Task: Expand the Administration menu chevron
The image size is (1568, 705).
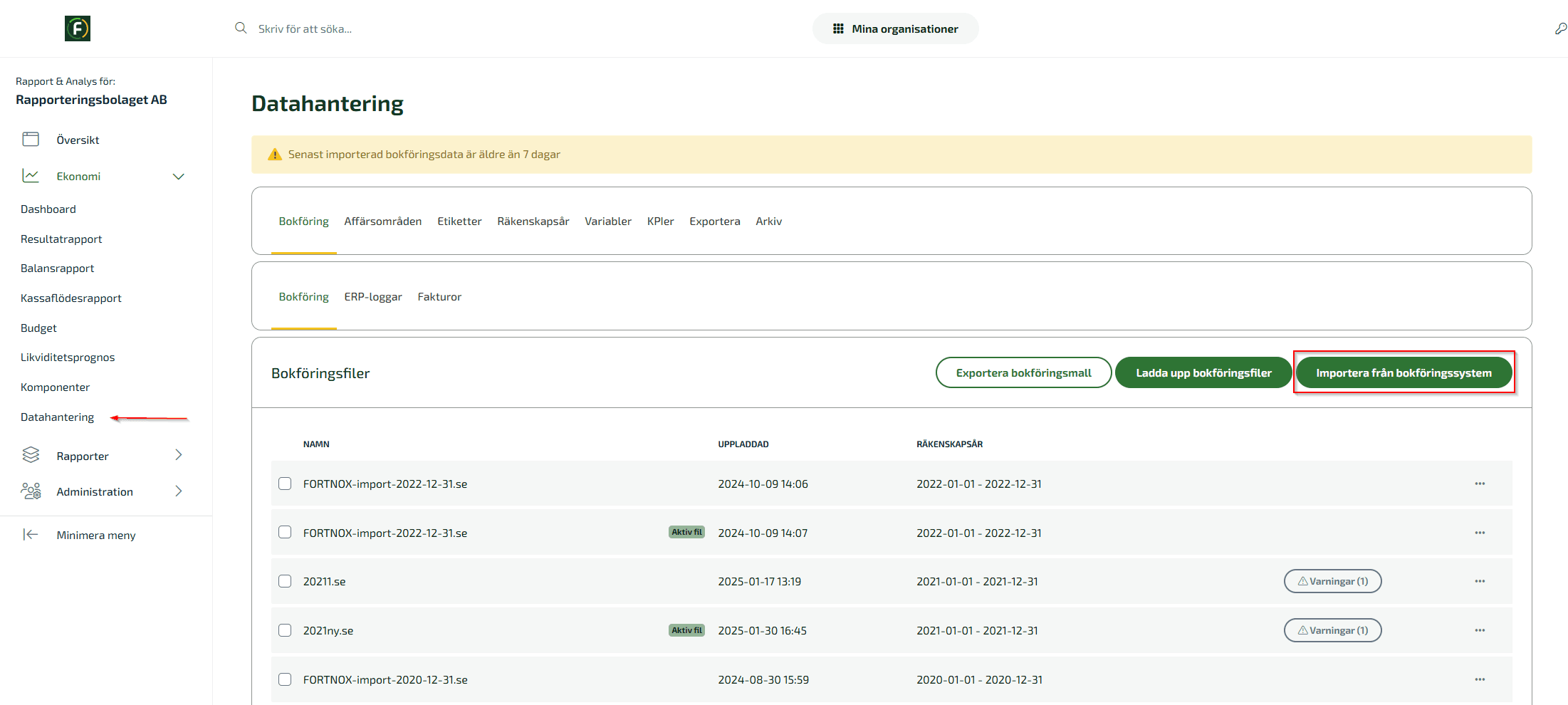Action: (179, 491)
